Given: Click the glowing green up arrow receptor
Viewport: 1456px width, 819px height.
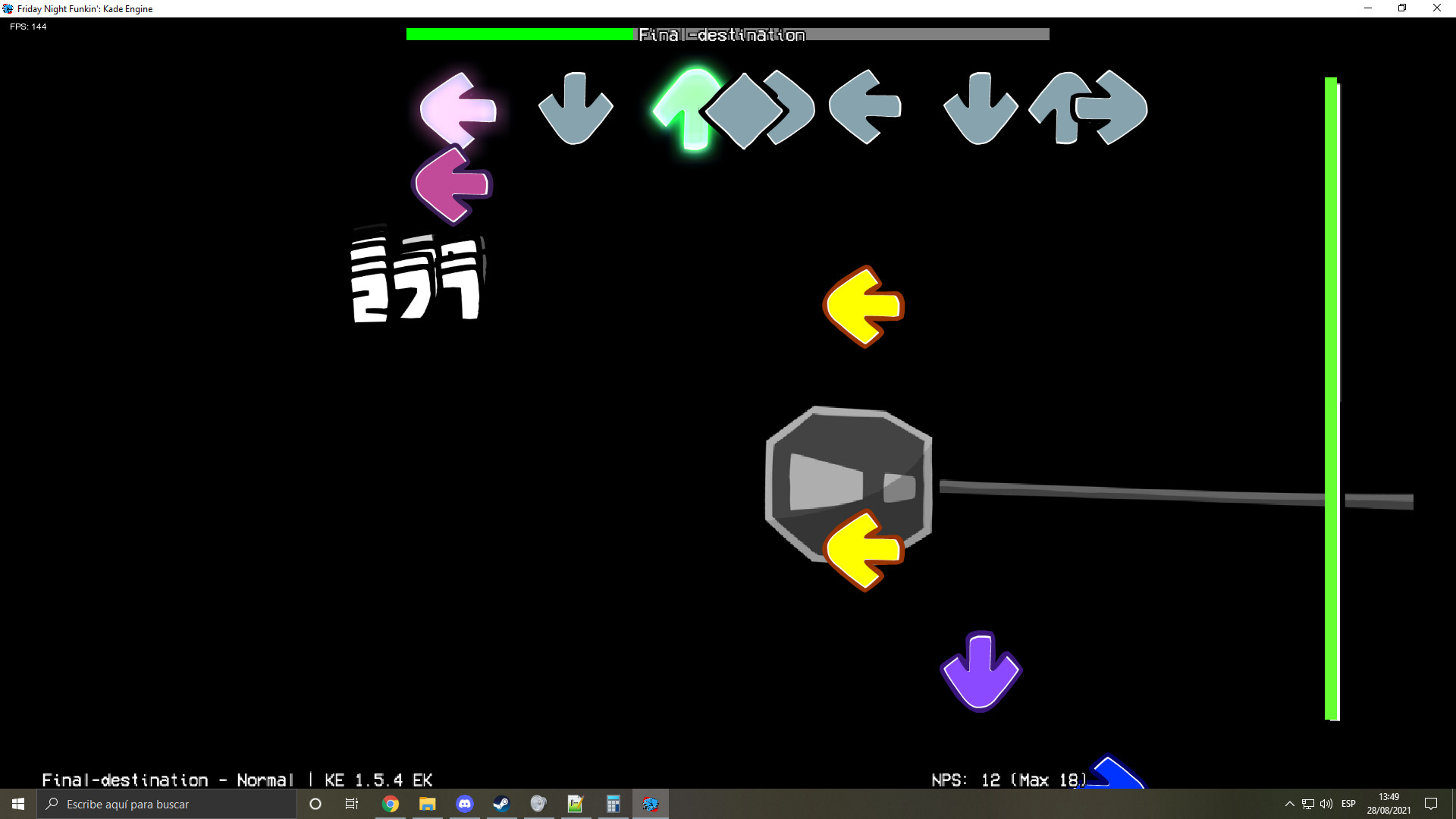Looking at the screenshot, I should pyautogui.click(x=688, y=108).
